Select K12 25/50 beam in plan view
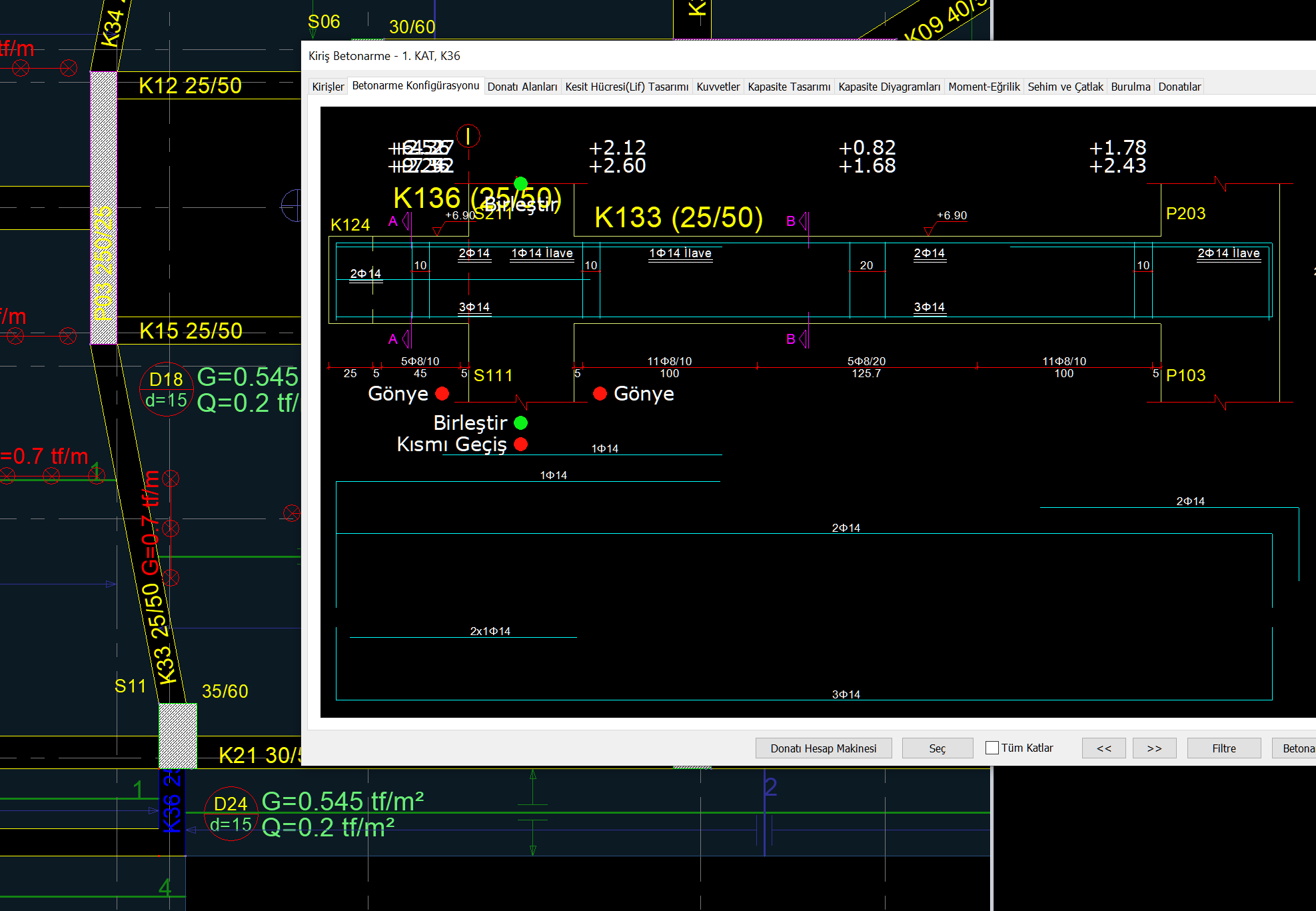 190,85
